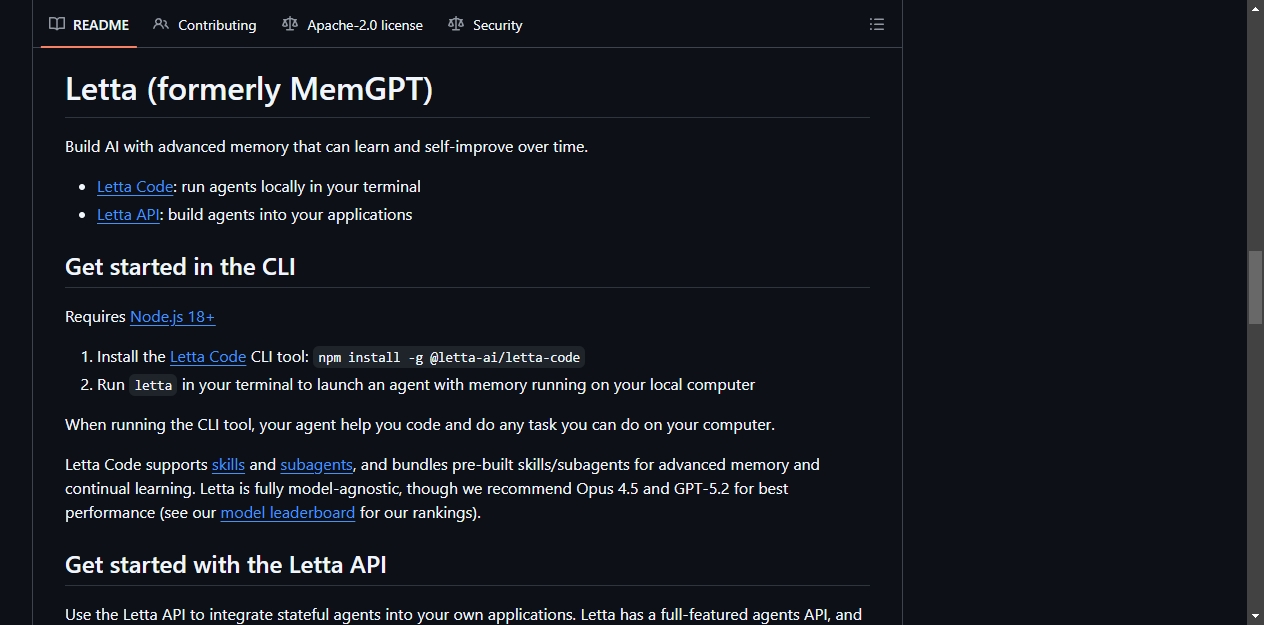Viewport: 1264px width, 625px height.
Task: Select the Apache-2.0 license tab
Action: [353, 24]
